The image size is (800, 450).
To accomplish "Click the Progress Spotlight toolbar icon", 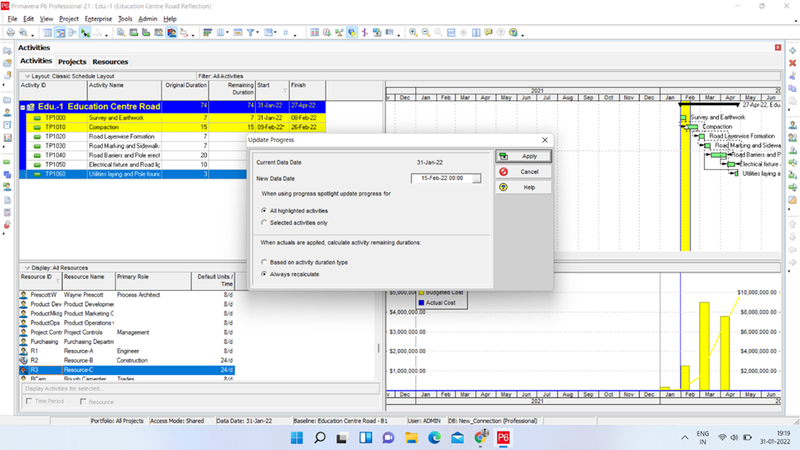I will [x=352, y=33].
